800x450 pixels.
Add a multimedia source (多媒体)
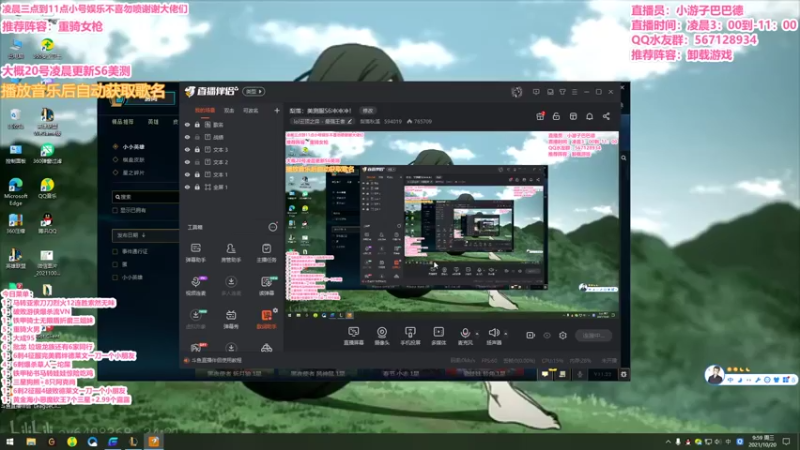click(x=438, y=336)
